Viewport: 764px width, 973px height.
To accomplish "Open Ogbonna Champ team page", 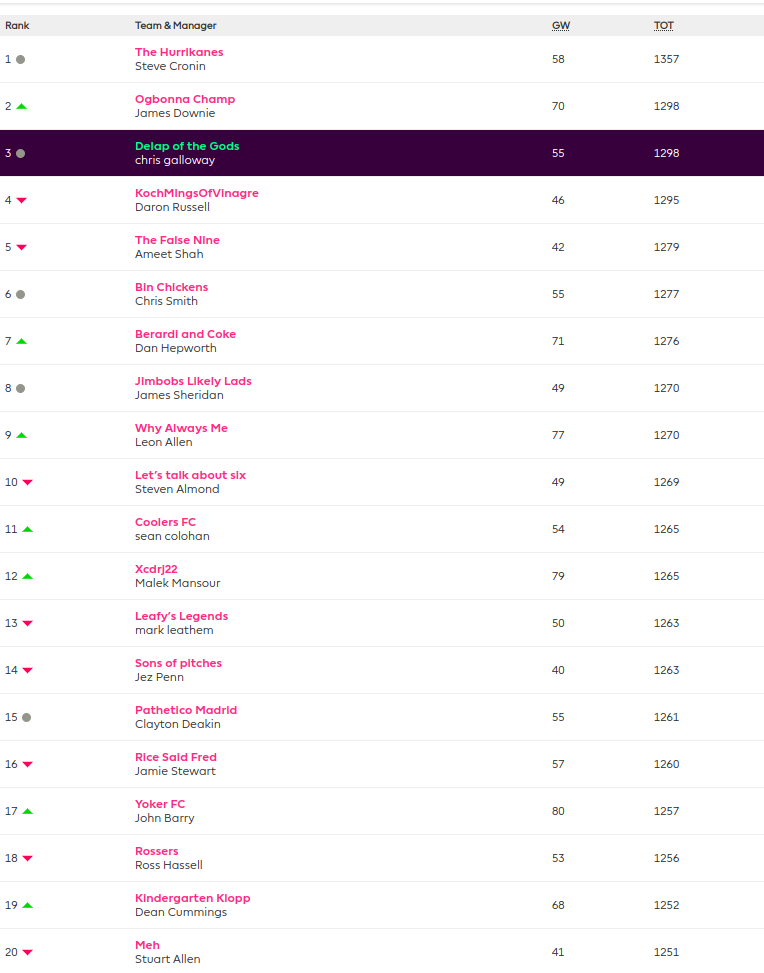I will click(185, 99).
